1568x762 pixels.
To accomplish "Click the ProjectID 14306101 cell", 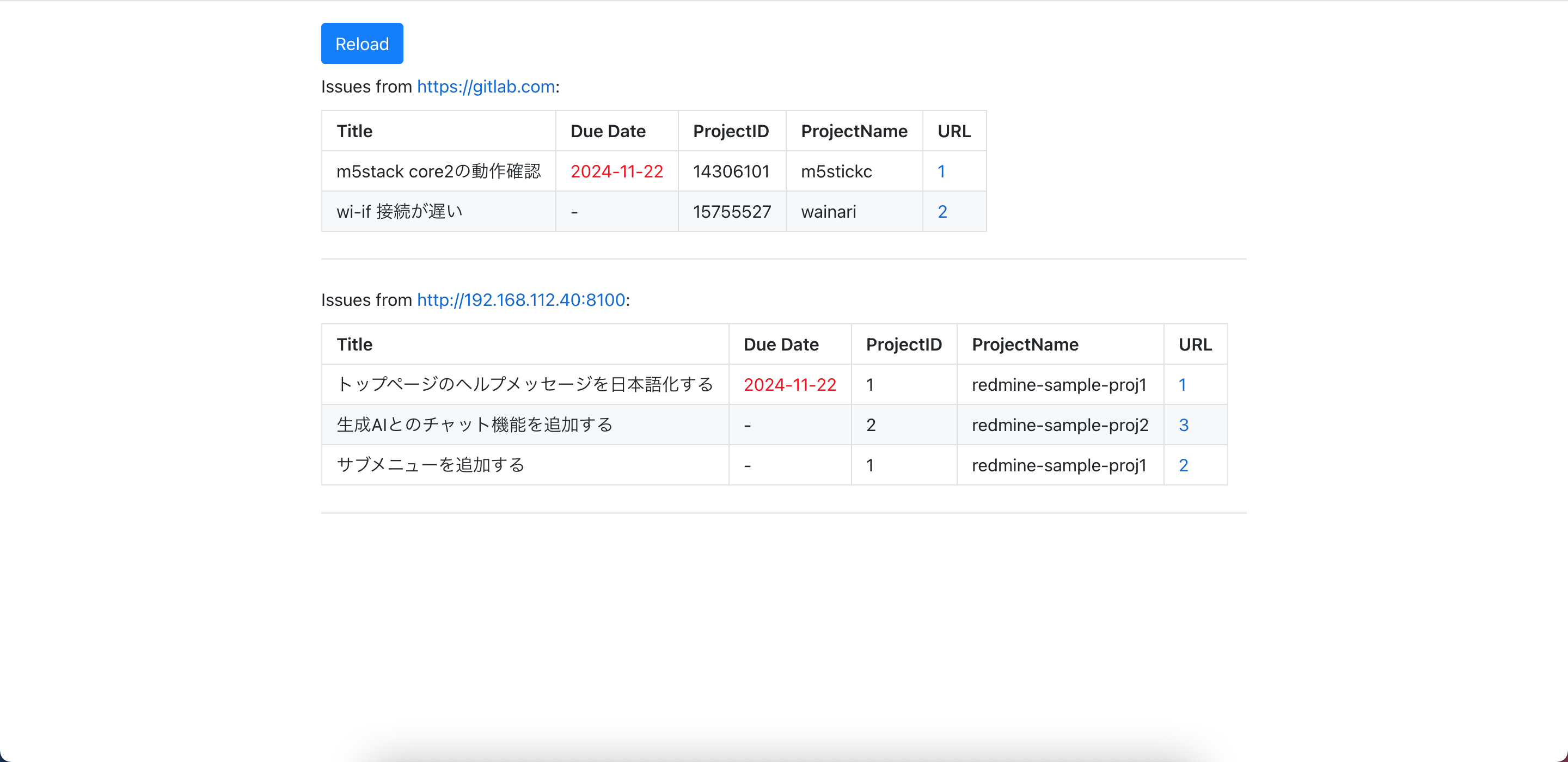I will click(731, 171).
